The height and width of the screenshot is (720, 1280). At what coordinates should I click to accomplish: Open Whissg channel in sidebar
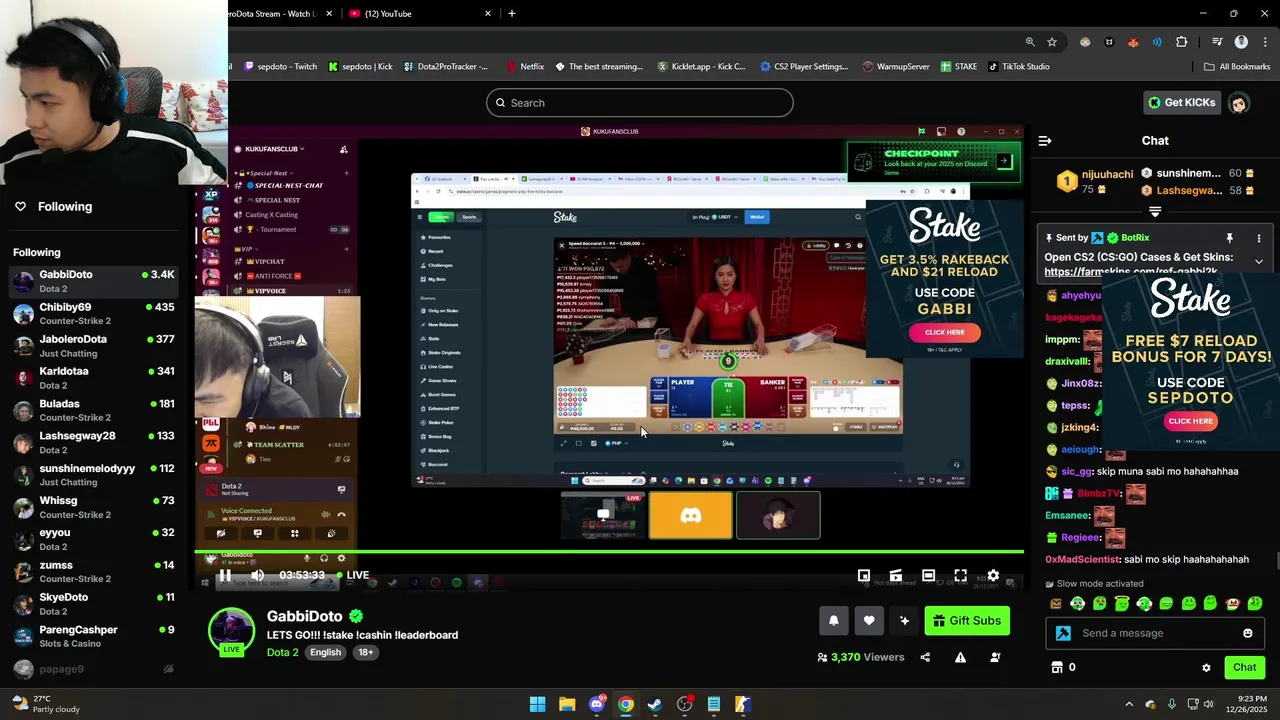[94, 506]
